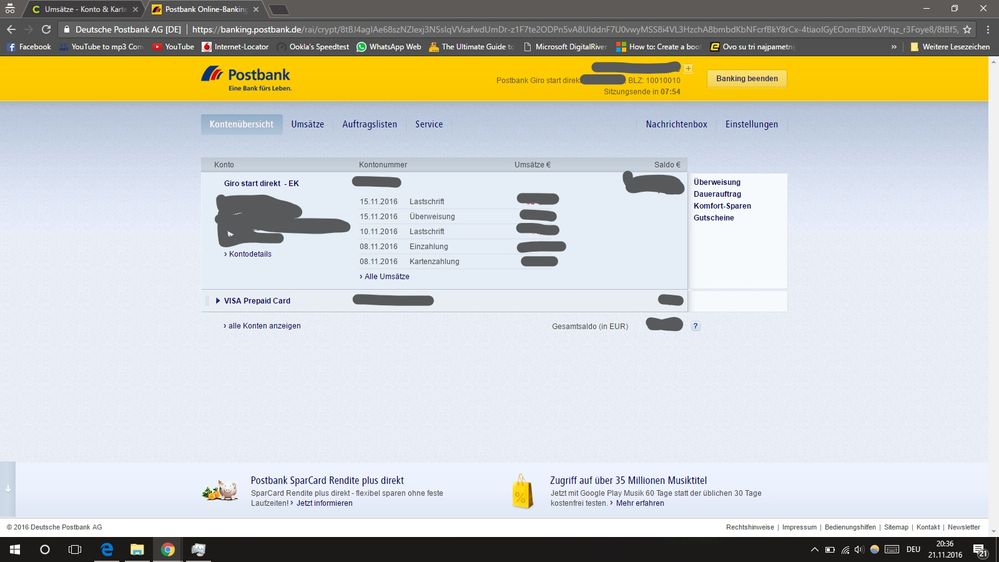This screenshot has width=999, height=562.
Task: Select the 15.11.2016 Überweisung row
Action: pyautogui.click(x=459, y=217)
